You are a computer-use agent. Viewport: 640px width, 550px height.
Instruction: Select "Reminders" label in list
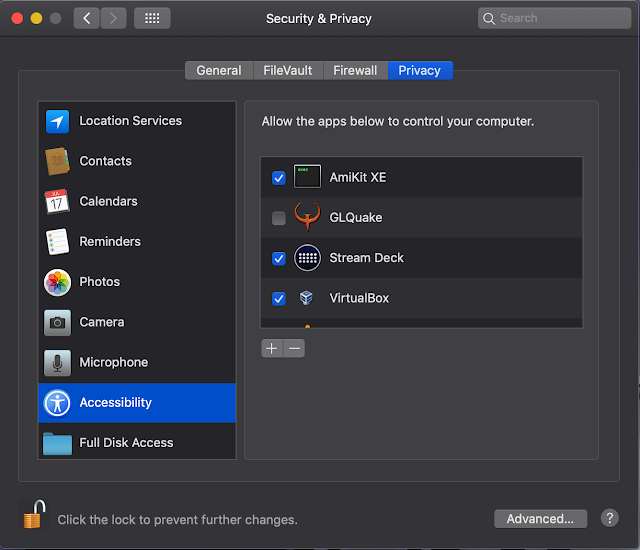coord(110,242)
